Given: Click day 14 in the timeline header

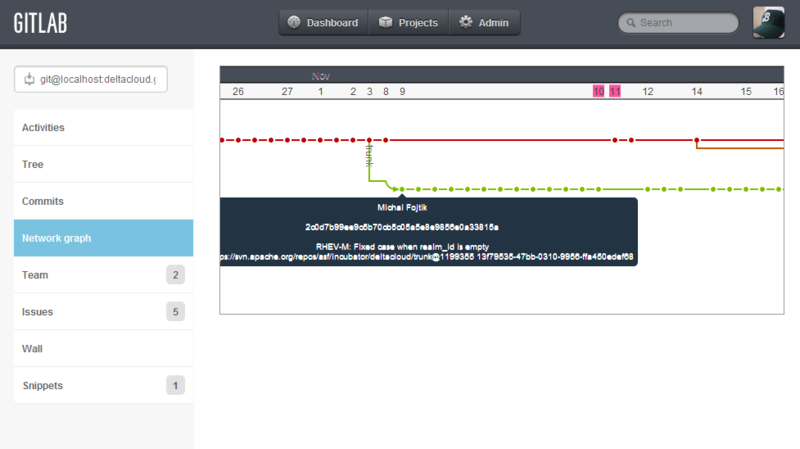Looking at the screenshot, I should click(x=697, y=91).
